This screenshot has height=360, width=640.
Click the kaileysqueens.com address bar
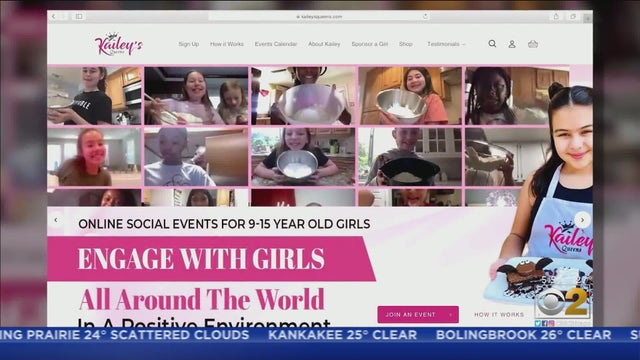(319, 16)
